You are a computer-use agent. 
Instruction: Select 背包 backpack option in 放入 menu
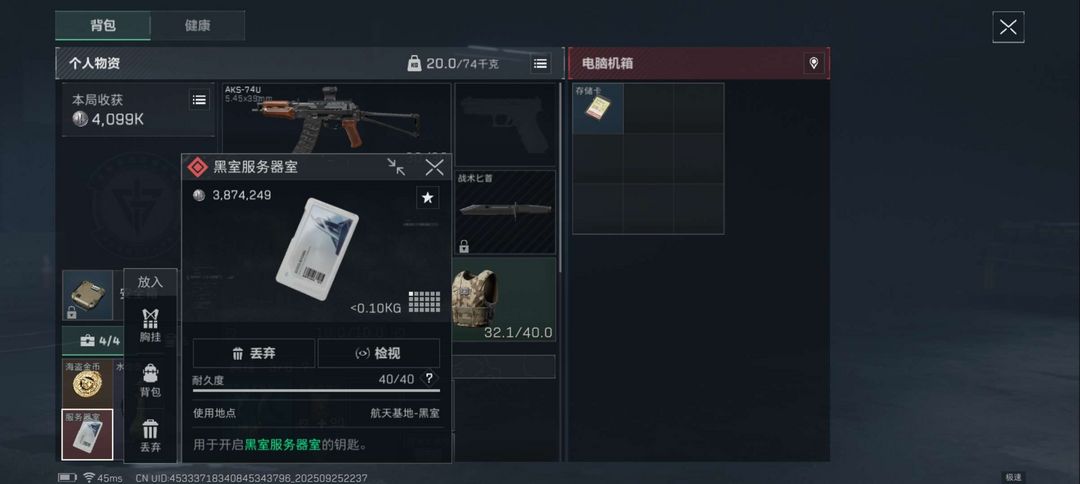[150, 381]
